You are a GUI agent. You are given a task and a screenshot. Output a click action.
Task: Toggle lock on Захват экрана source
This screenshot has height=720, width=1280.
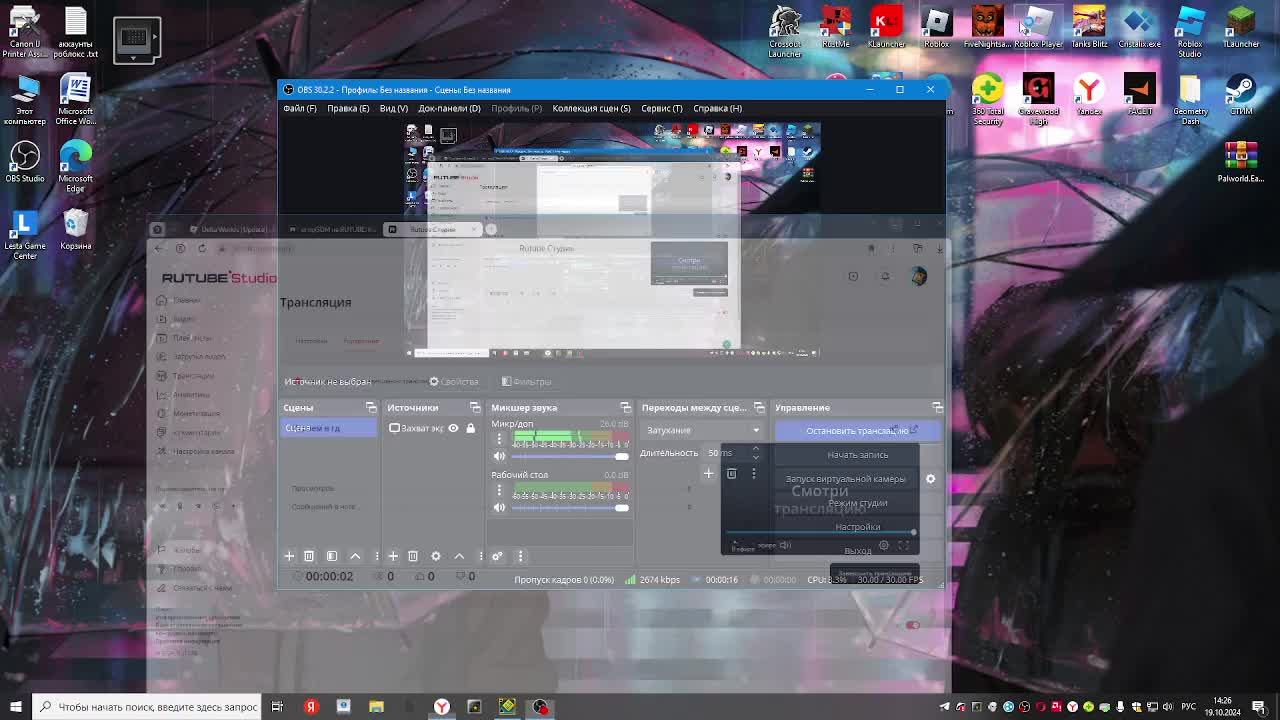[470, 428]
